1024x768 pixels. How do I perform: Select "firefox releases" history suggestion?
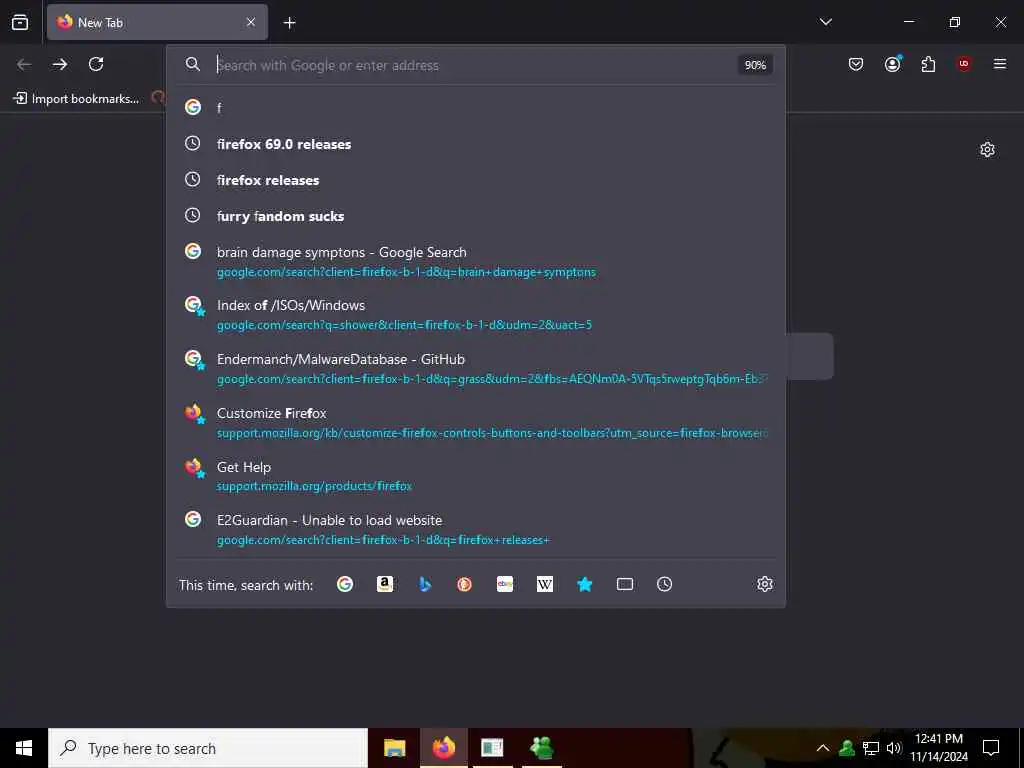tap(475, 180)
